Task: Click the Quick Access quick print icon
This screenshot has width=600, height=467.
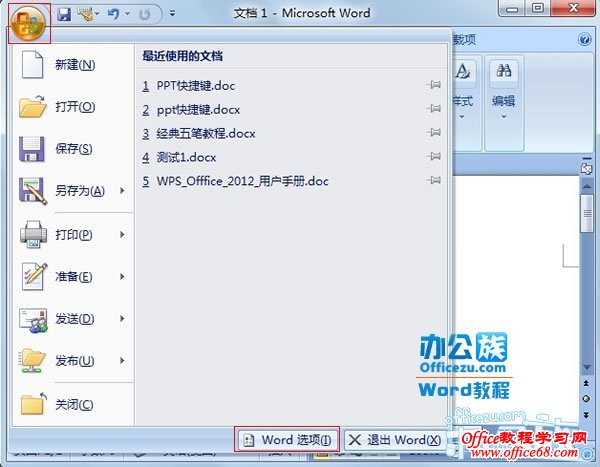Action: tap(86, 14)
